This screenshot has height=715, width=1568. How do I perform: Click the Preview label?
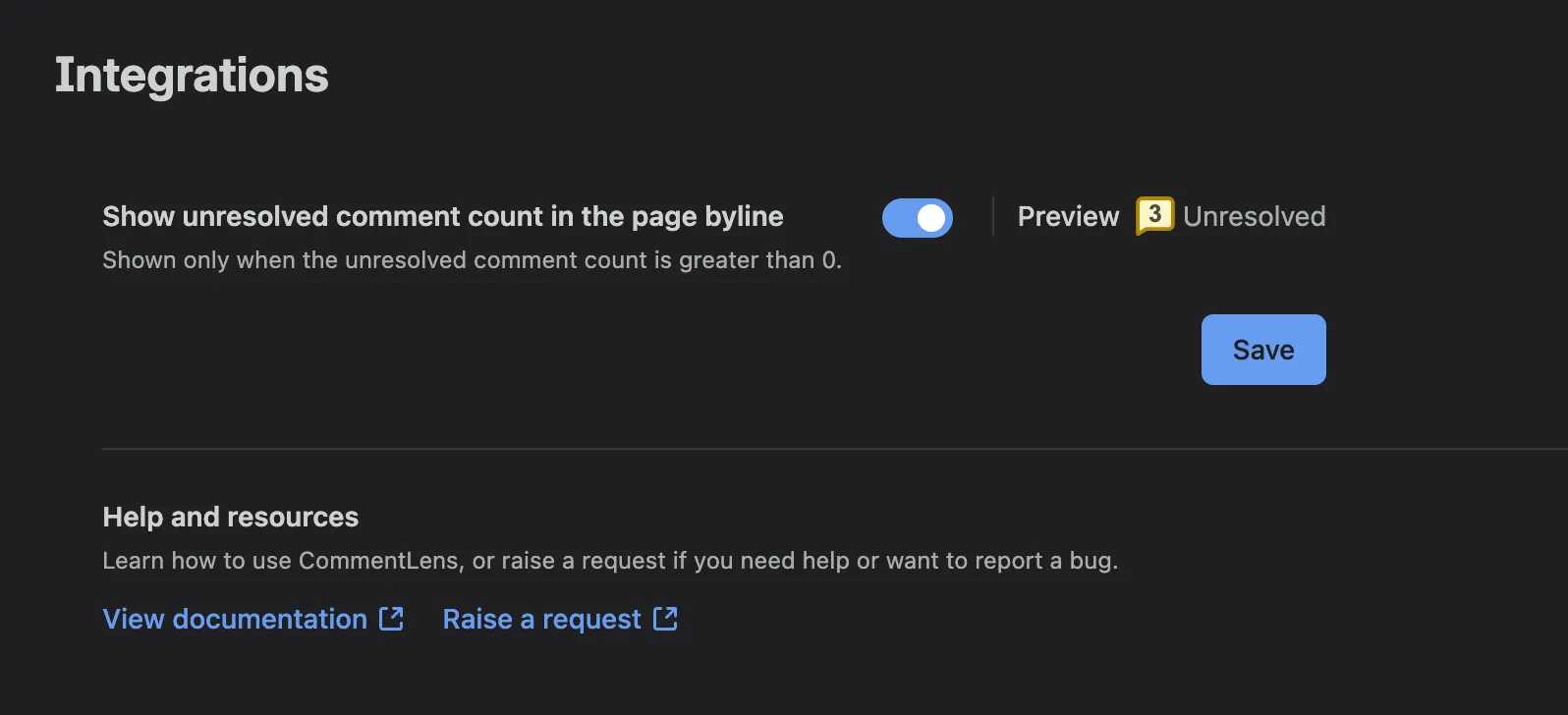coord(1068,216)
